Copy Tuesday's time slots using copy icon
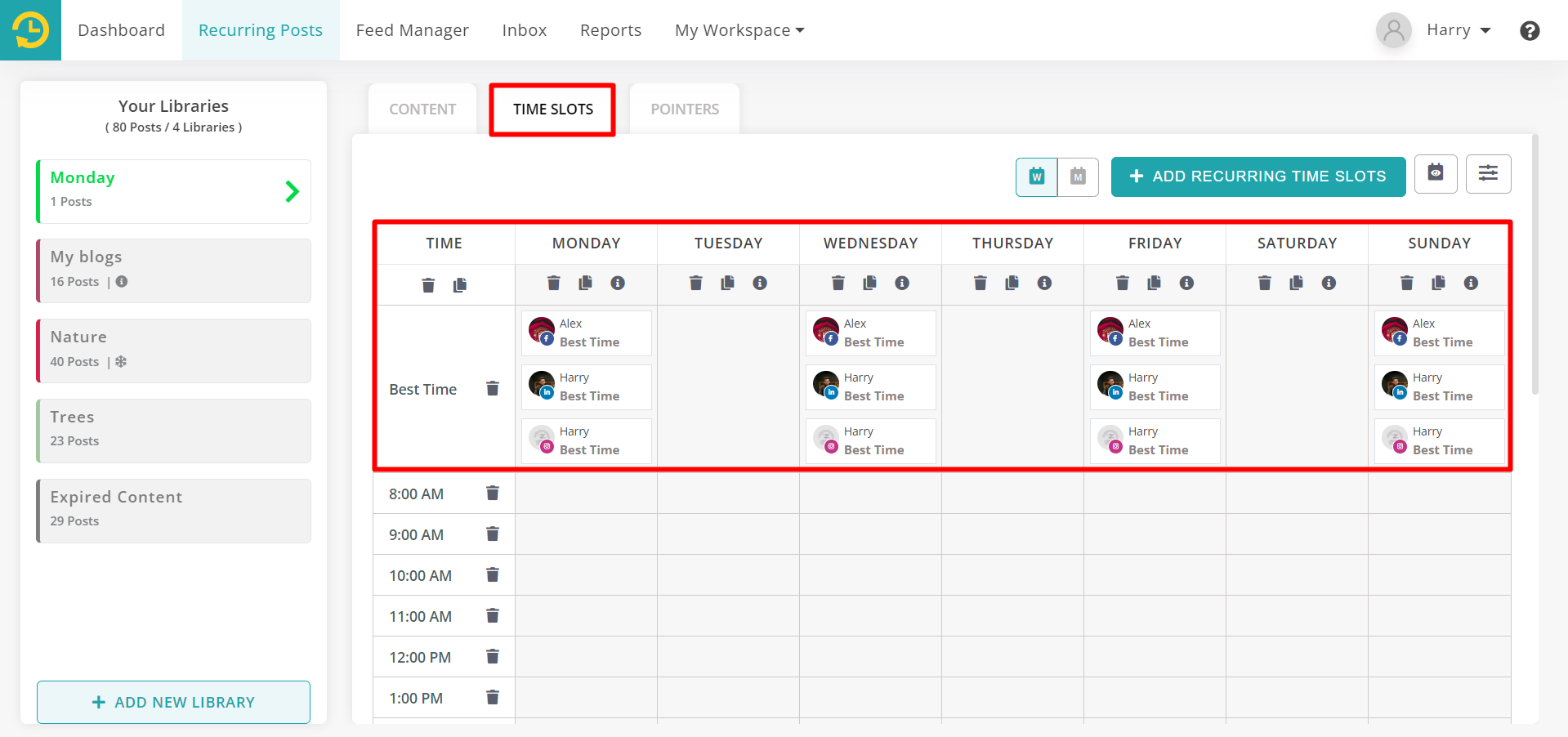Screen dimensions: 1568x737 pyautogui.click(x=727, y=284)
